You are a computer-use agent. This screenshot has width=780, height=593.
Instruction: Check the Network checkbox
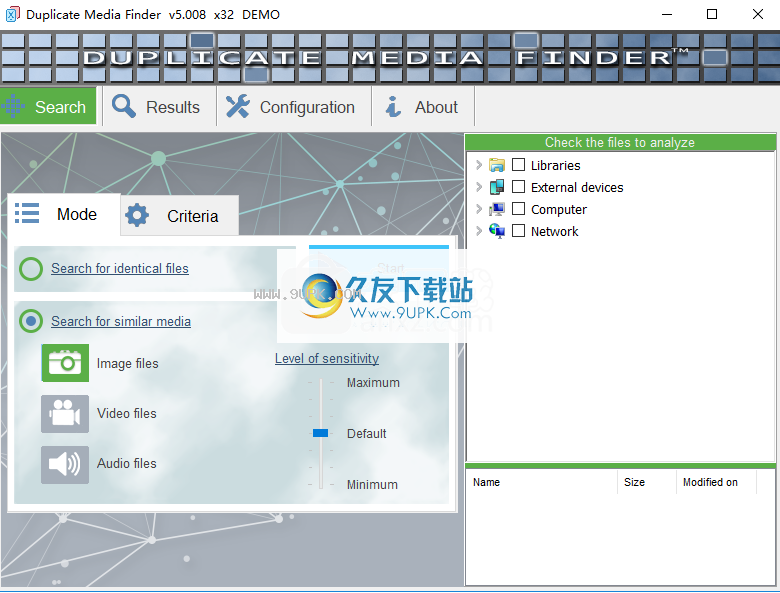pyautogui.click(x=518, y=230)
